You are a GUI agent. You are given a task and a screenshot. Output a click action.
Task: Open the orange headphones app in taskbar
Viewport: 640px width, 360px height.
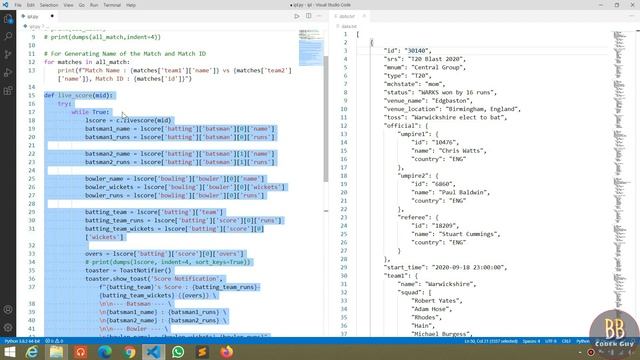(x=80, y=352)
